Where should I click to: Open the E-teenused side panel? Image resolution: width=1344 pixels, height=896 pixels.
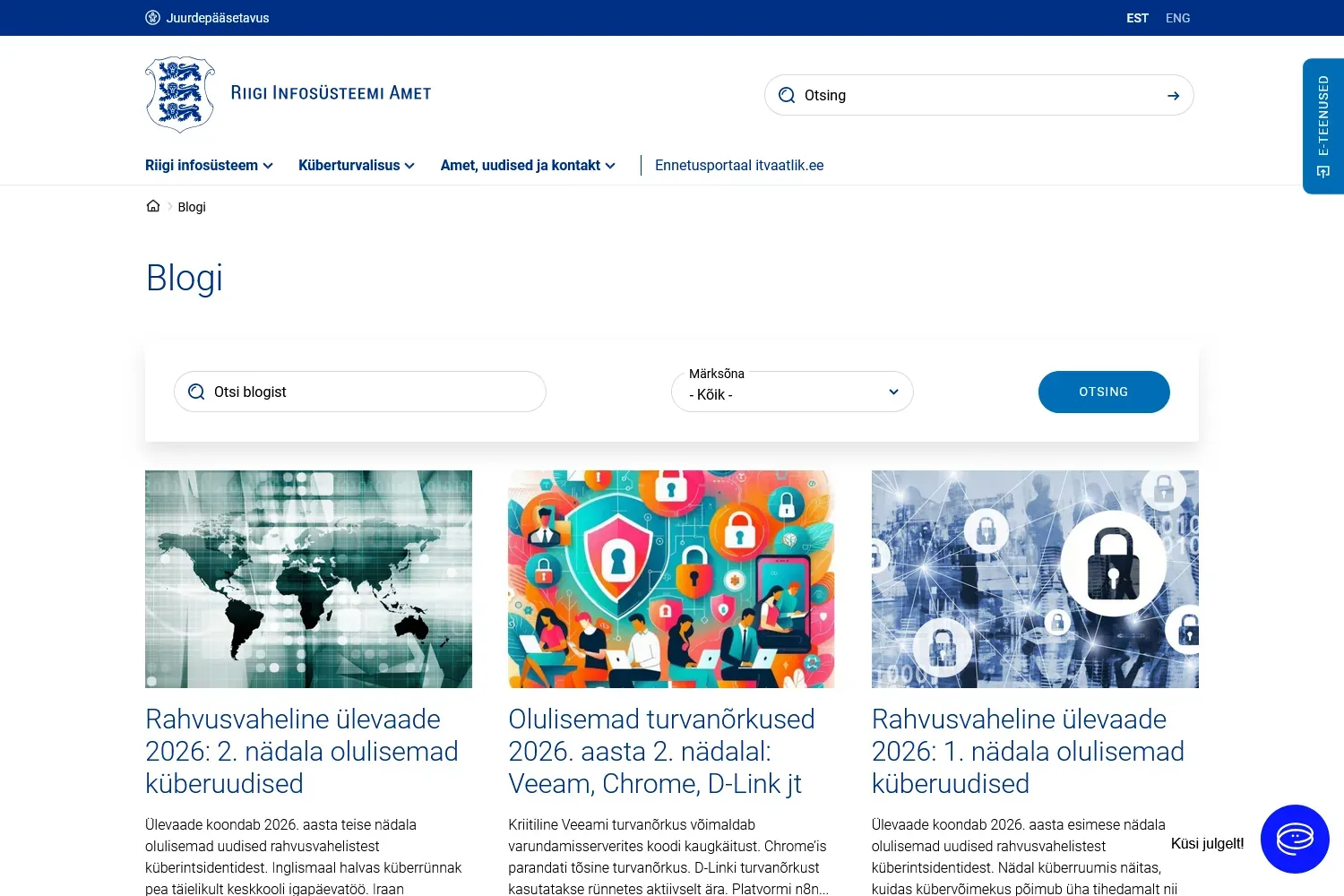(1322, 126)
